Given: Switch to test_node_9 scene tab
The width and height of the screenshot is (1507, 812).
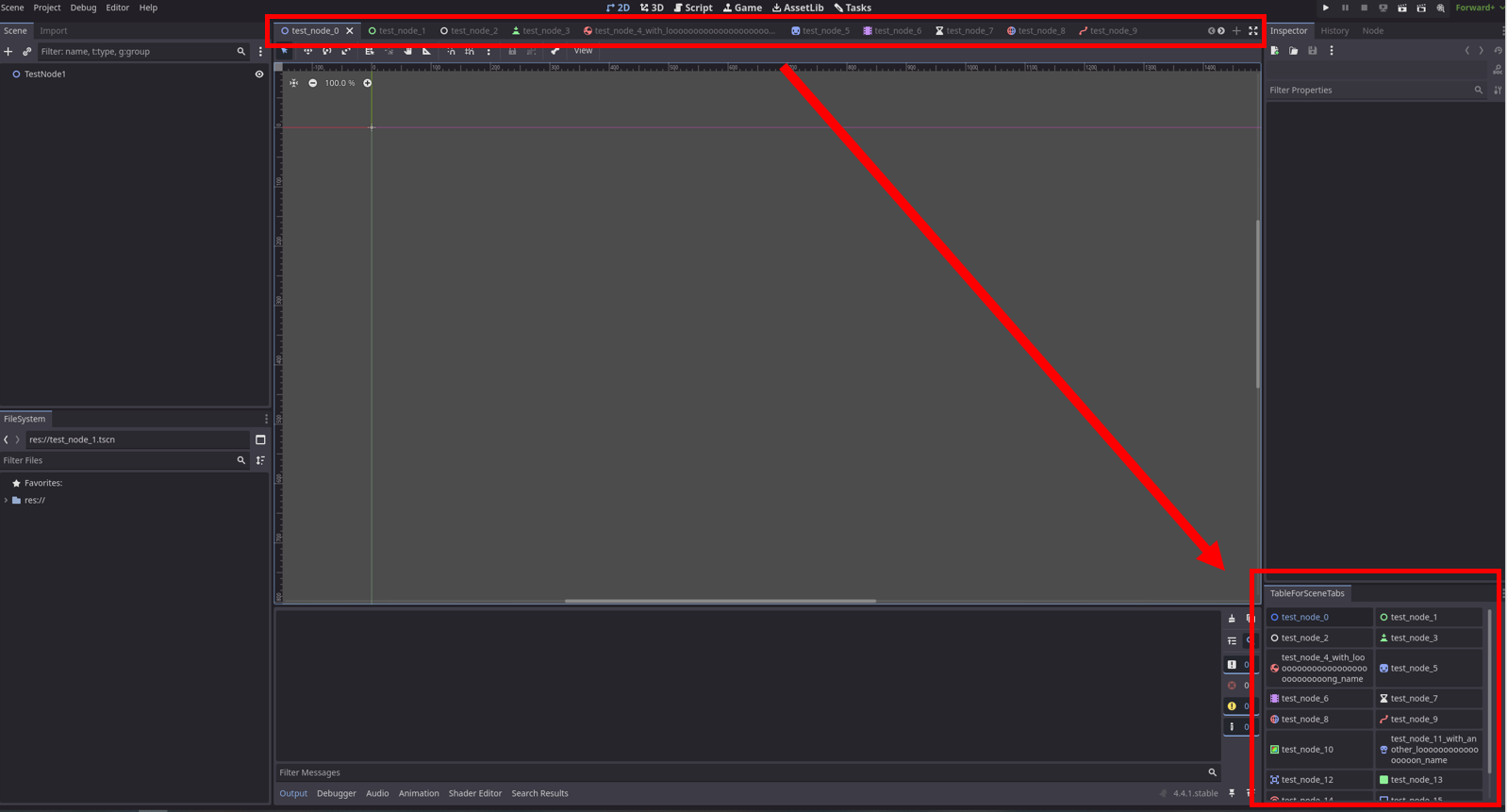Looking at the screenshot, I should pos(1108,31).
